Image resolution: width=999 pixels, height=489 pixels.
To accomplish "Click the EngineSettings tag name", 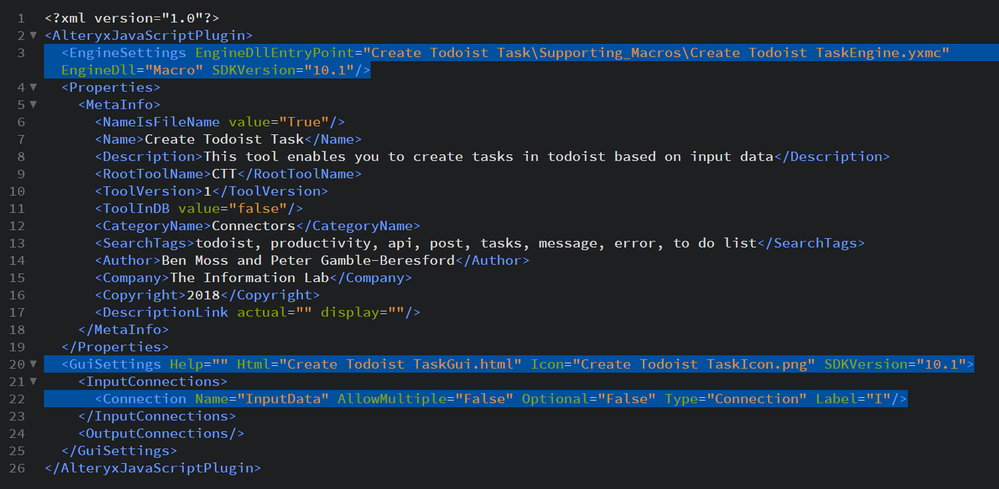I will point(127,52).
